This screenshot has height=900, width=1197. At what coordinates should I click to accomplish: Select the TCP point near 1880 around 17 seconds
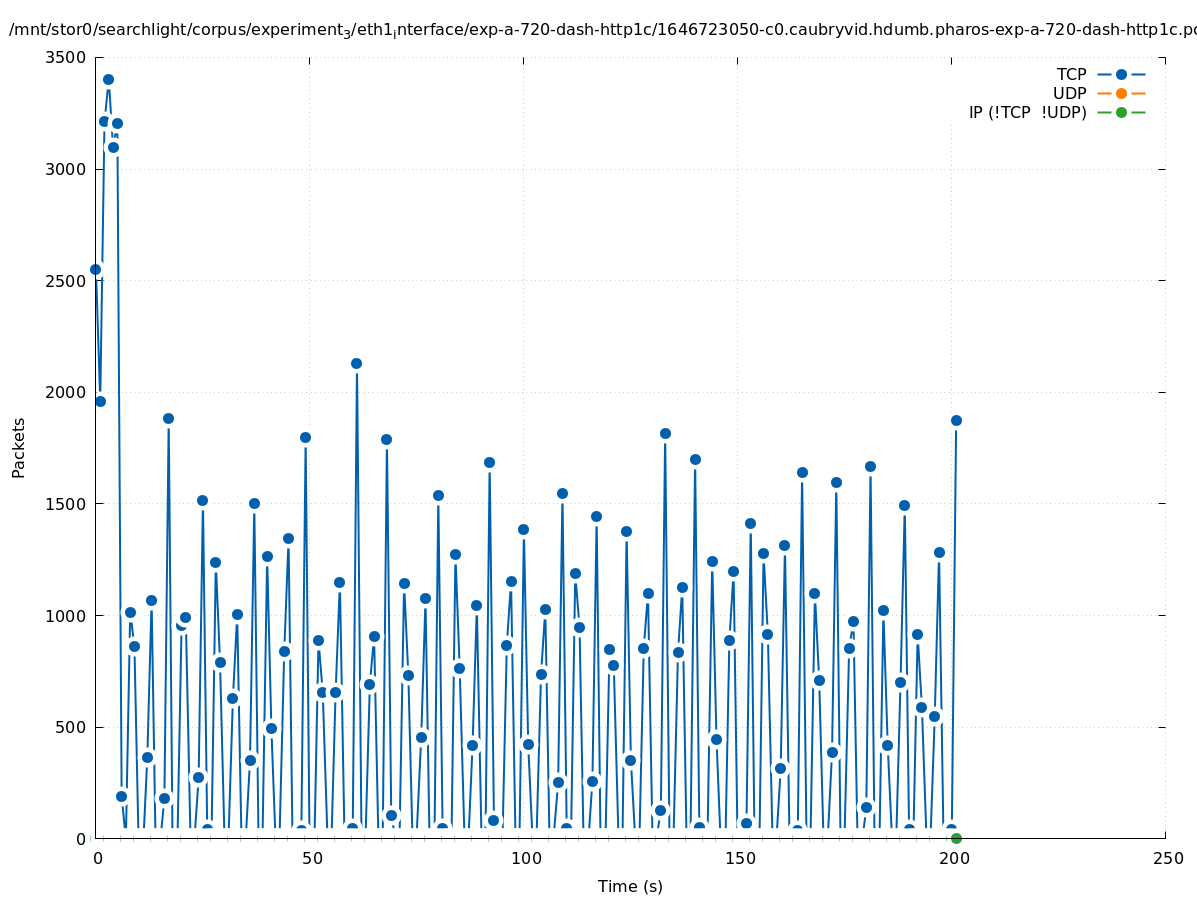pos(168,418)
